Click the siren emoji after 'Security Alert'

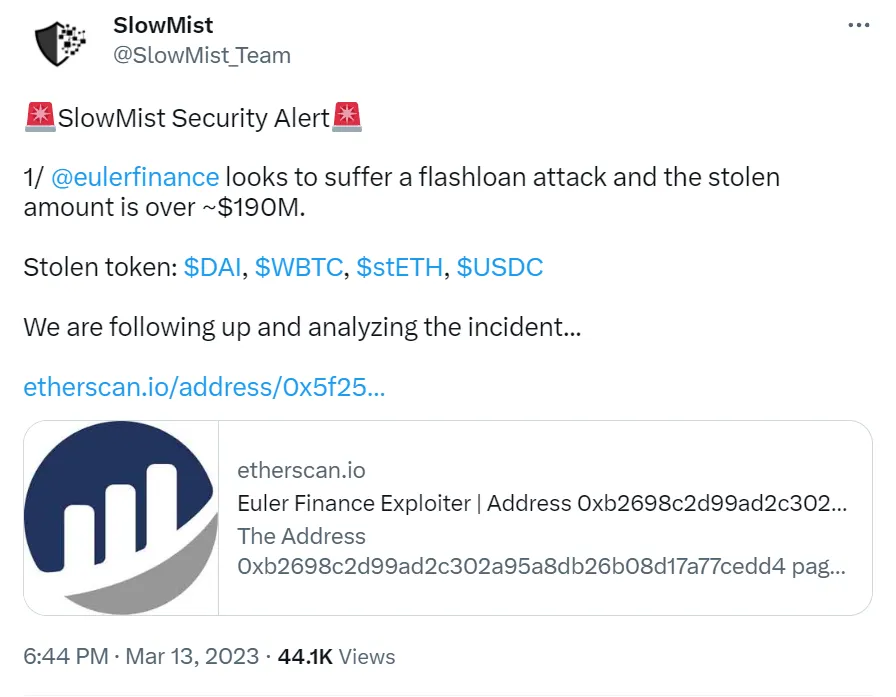[x=346, y=118]
